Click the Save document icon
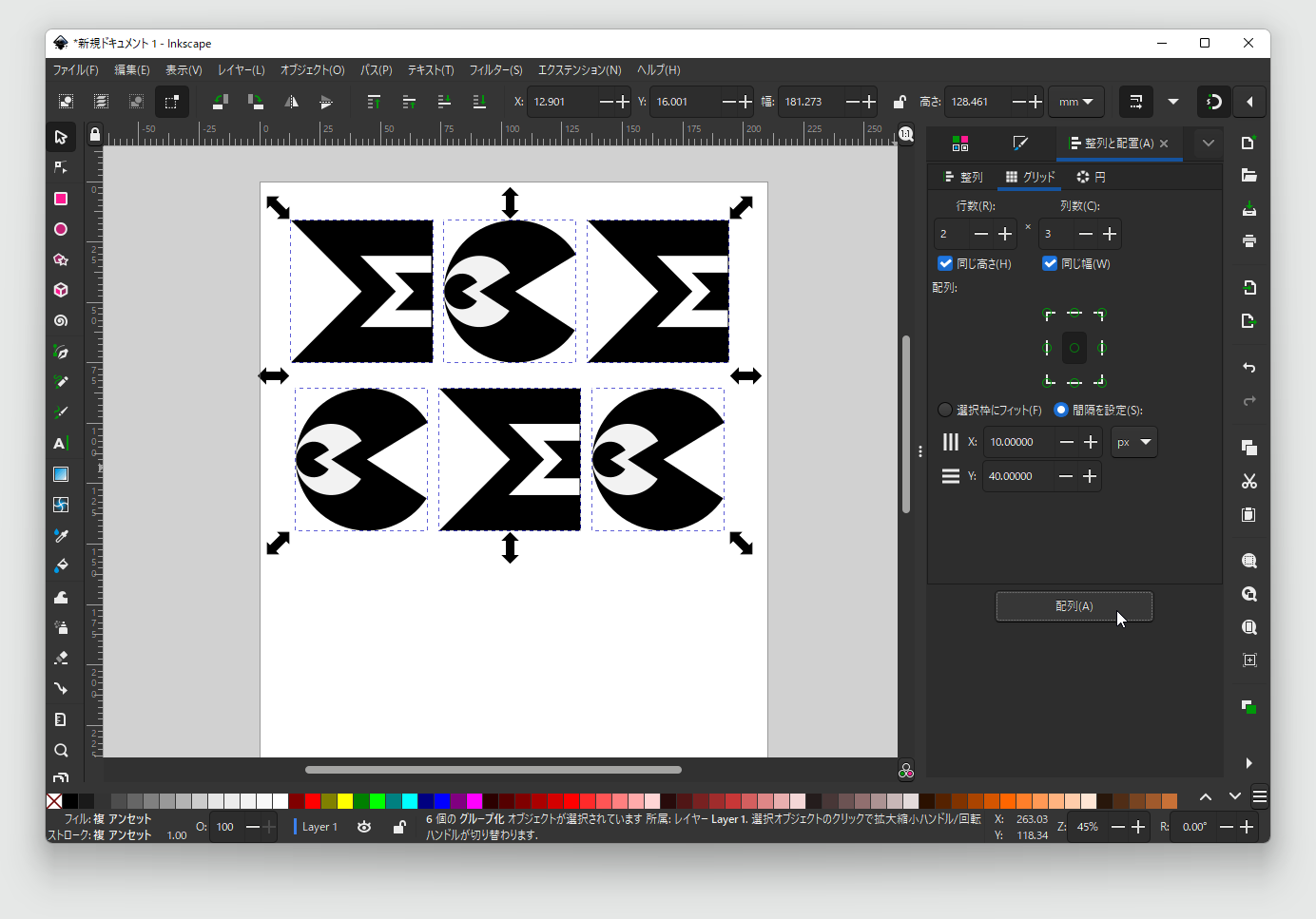 coord(1249,208)
